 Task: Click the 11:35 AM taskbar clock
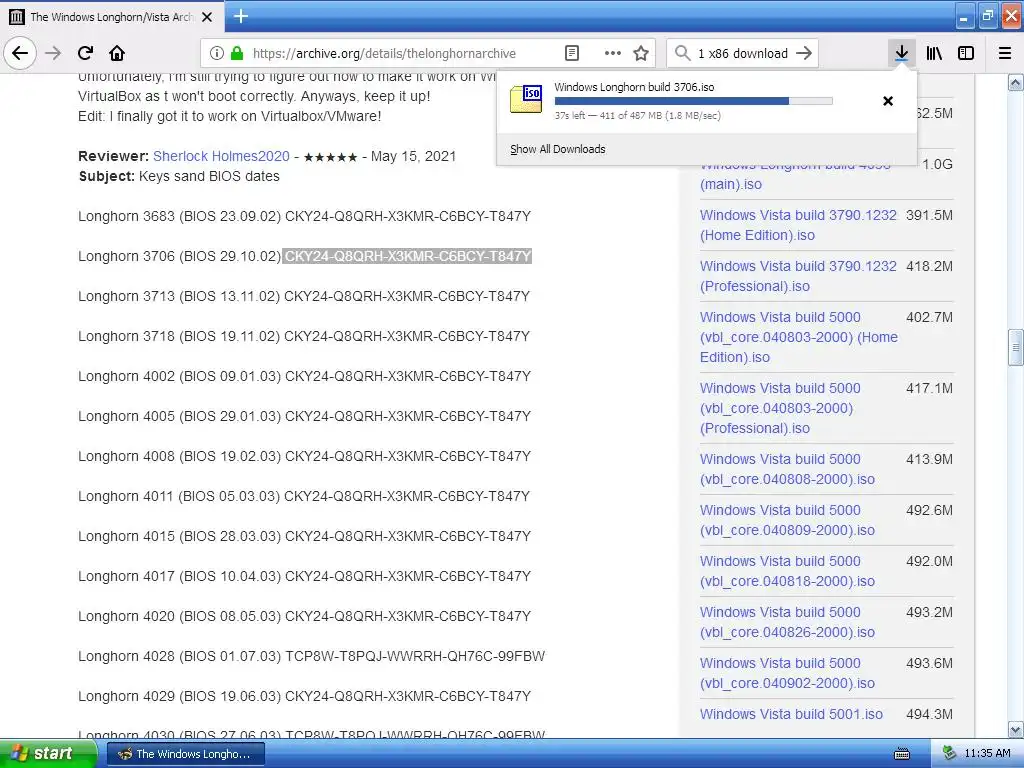click(x=987, y=754)
